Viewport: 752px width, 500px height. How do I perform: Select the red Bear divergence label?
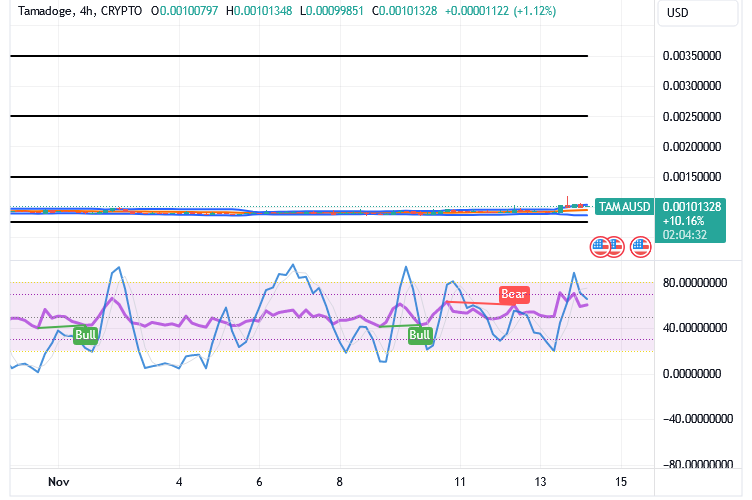coord(514,294)
